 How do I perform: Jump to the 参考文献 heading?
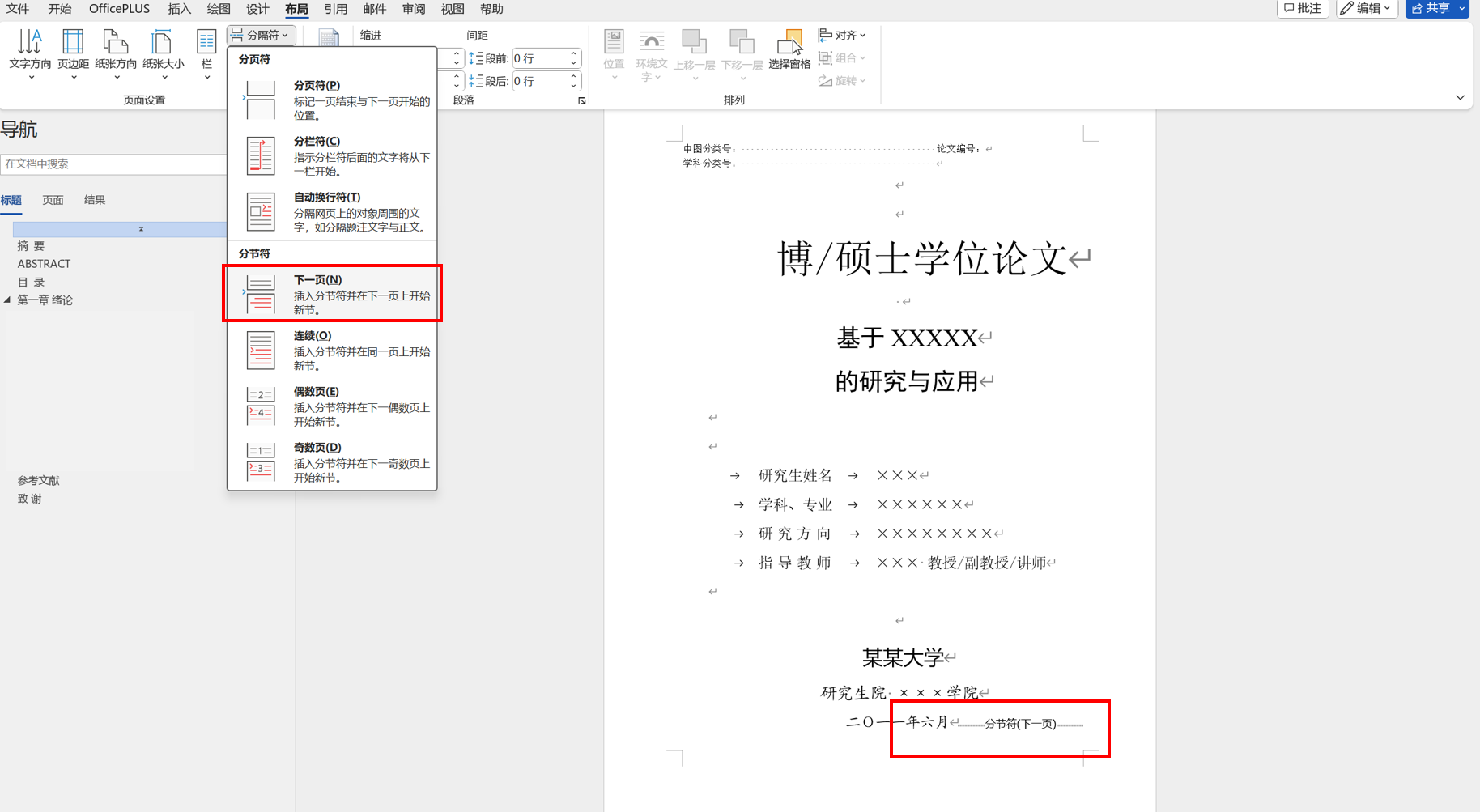pos(39,481)
